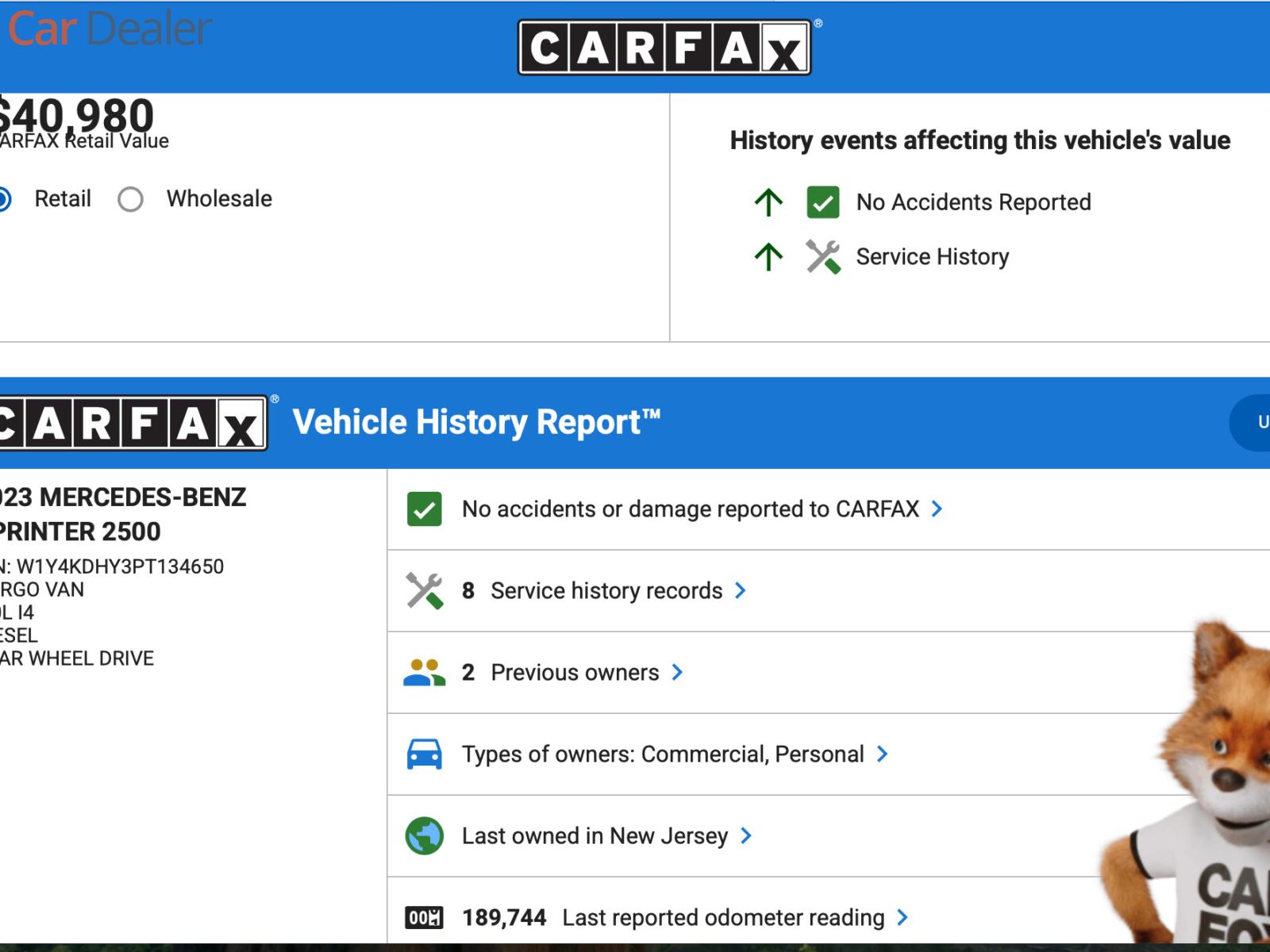Image resolution: width=1270 pixels, height=952 pixels.
Task: Expand the previous owners chevron
Action: click(677, 673)
